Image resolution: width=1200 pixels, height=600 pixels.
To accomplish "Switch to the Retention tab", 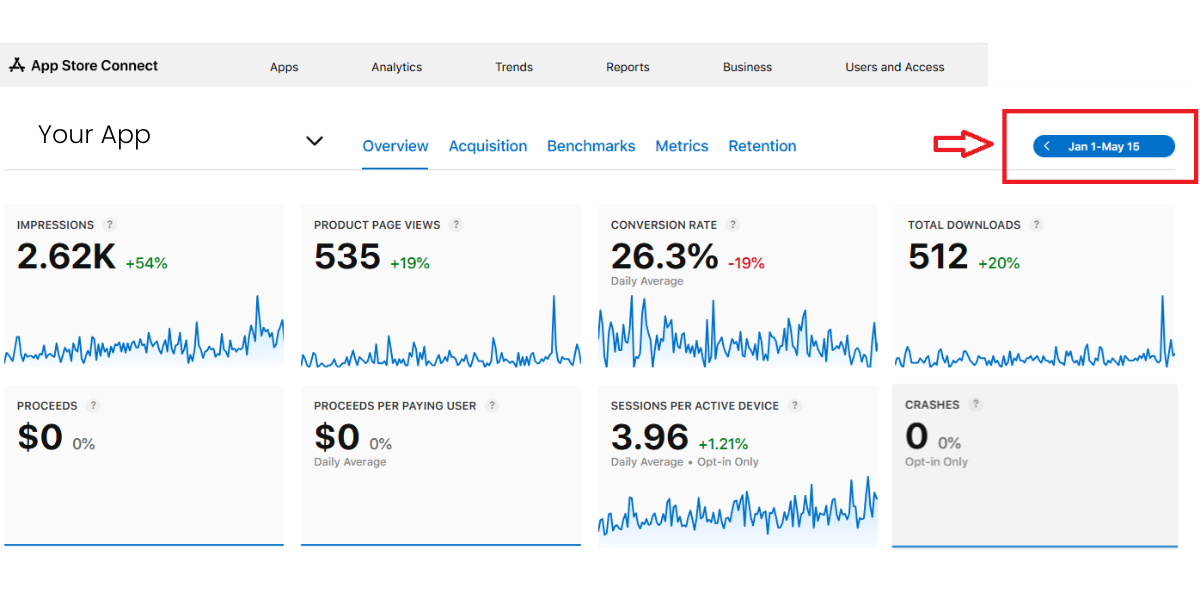I will click(762, 146).
